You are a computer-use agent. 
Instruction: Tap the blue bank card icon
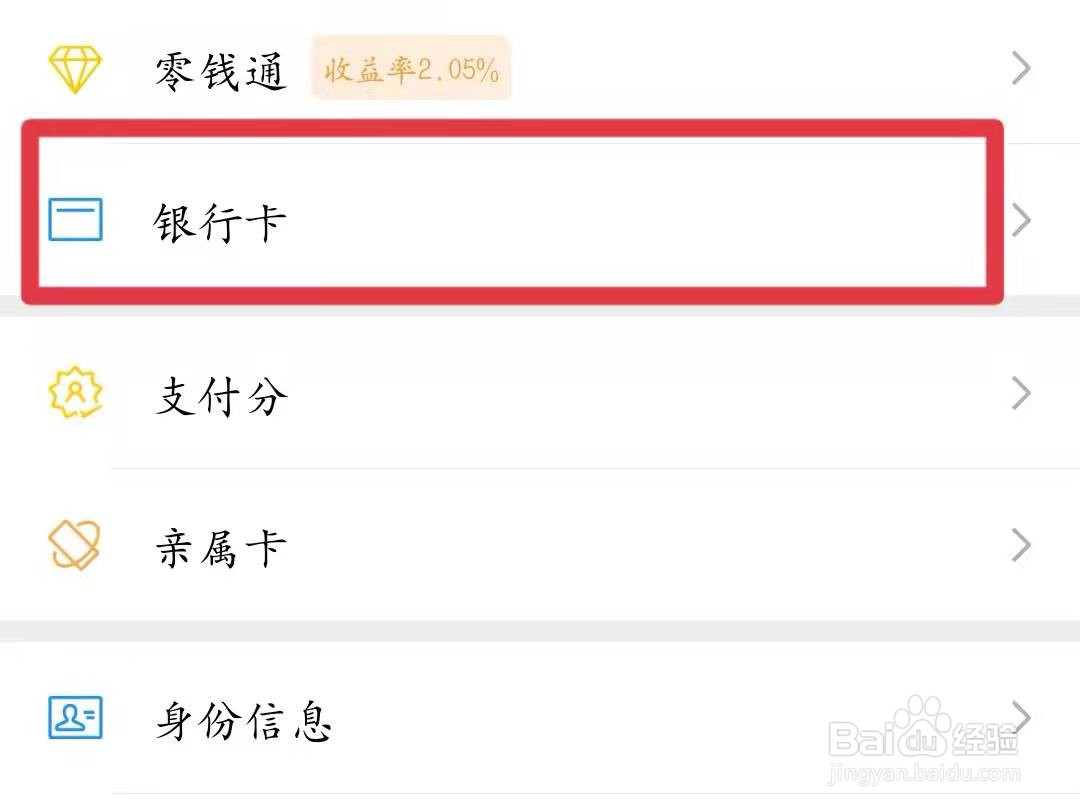pos(76,220)
